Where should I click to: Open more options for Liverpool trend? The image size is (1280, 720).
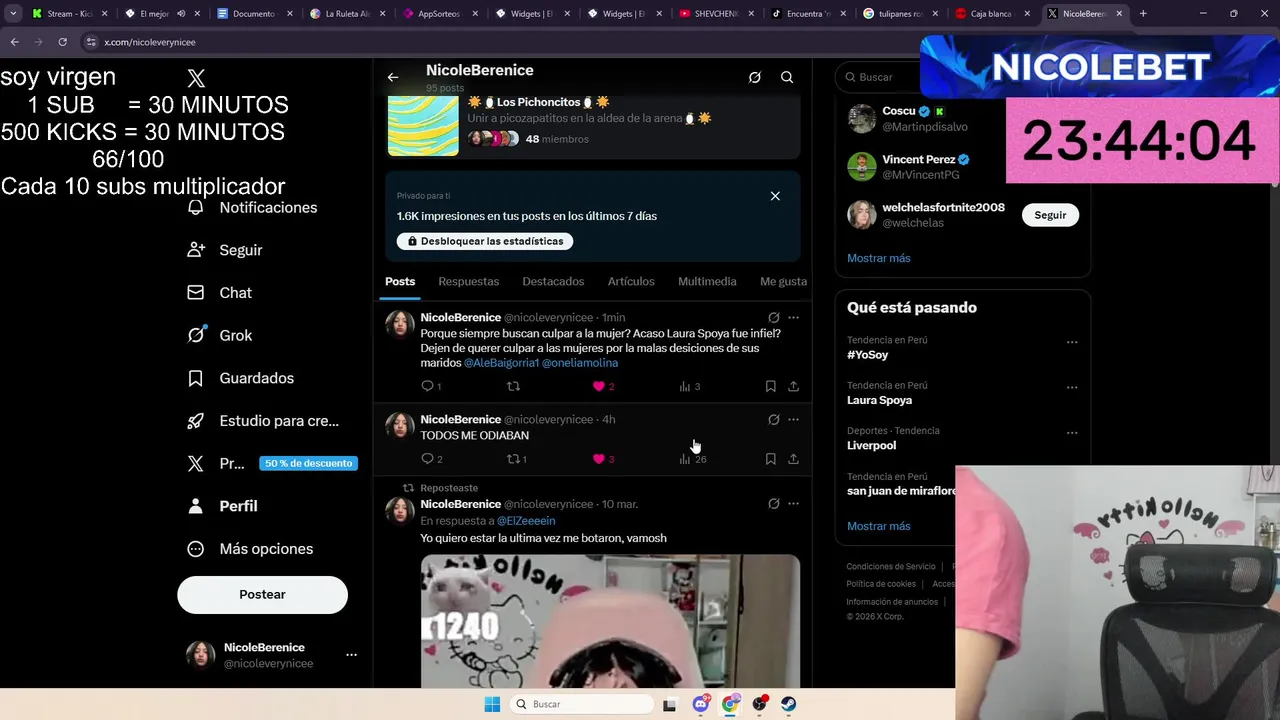point(1072,433)
